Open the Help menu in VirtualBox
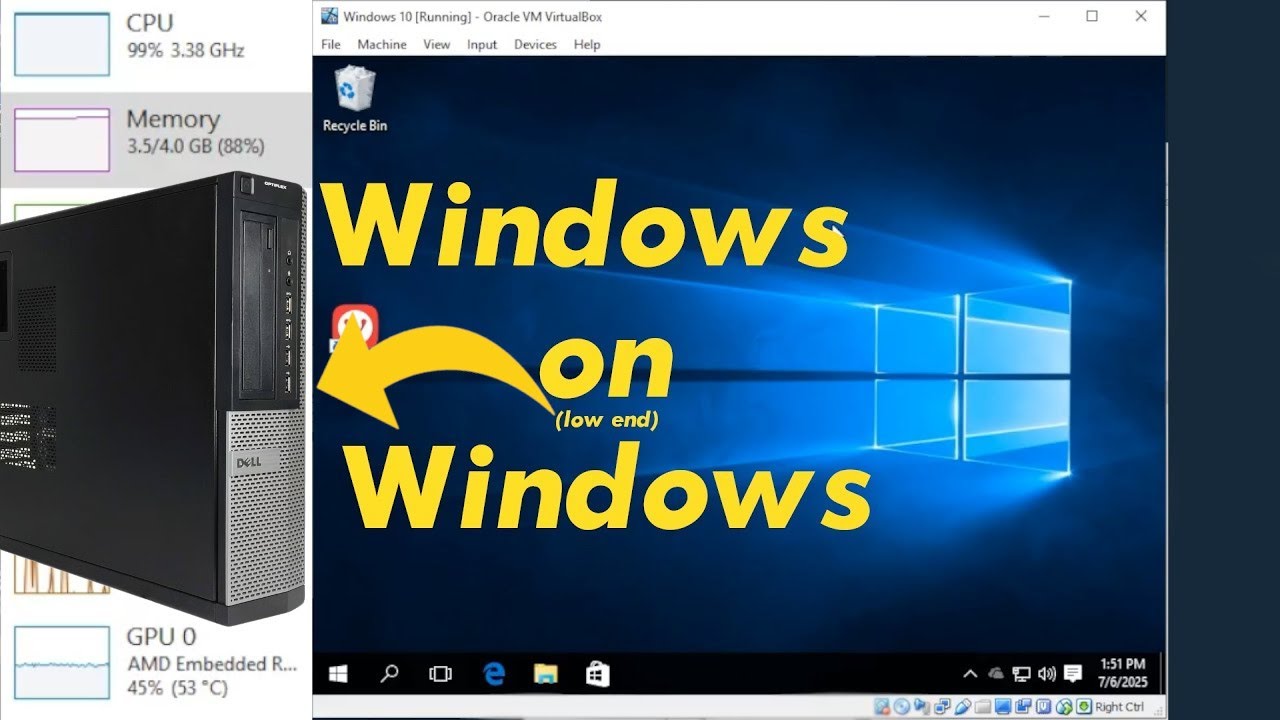This screenshot has height=720, width=1280. [x=587, y=44]
